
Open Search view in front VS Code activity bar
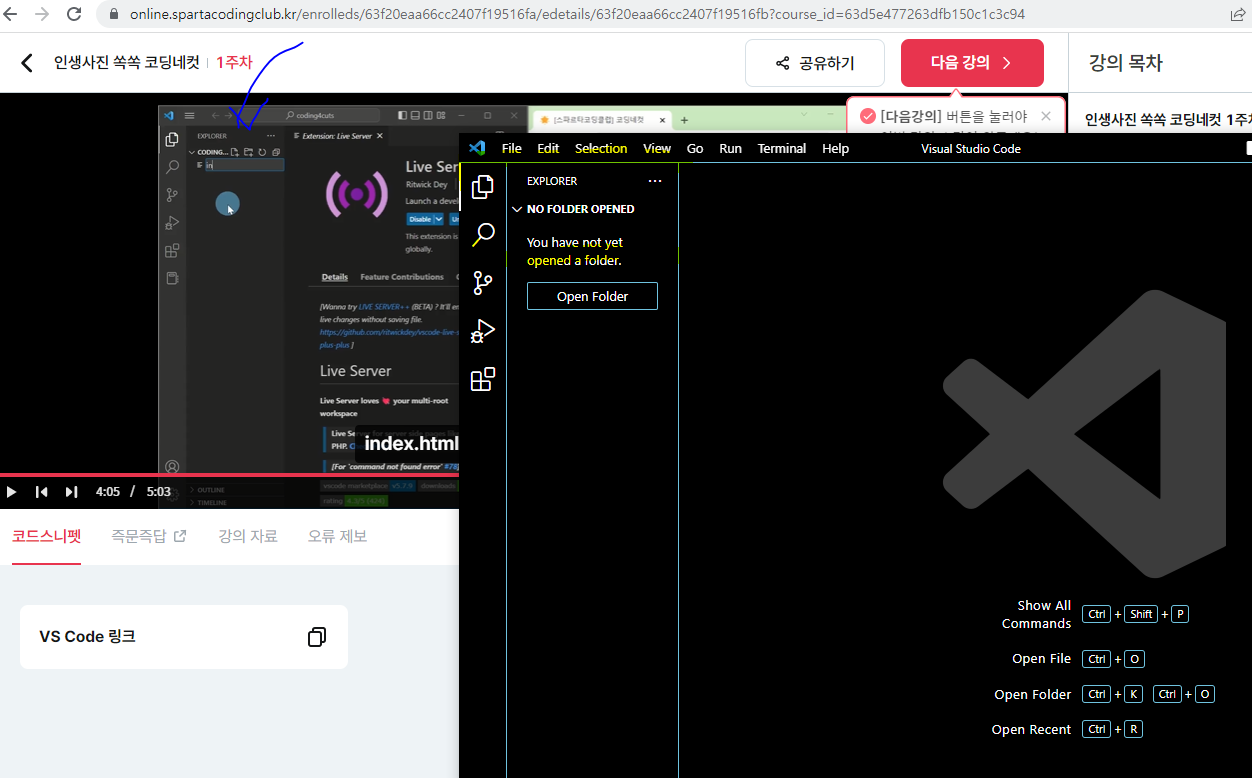coord(483,235)
